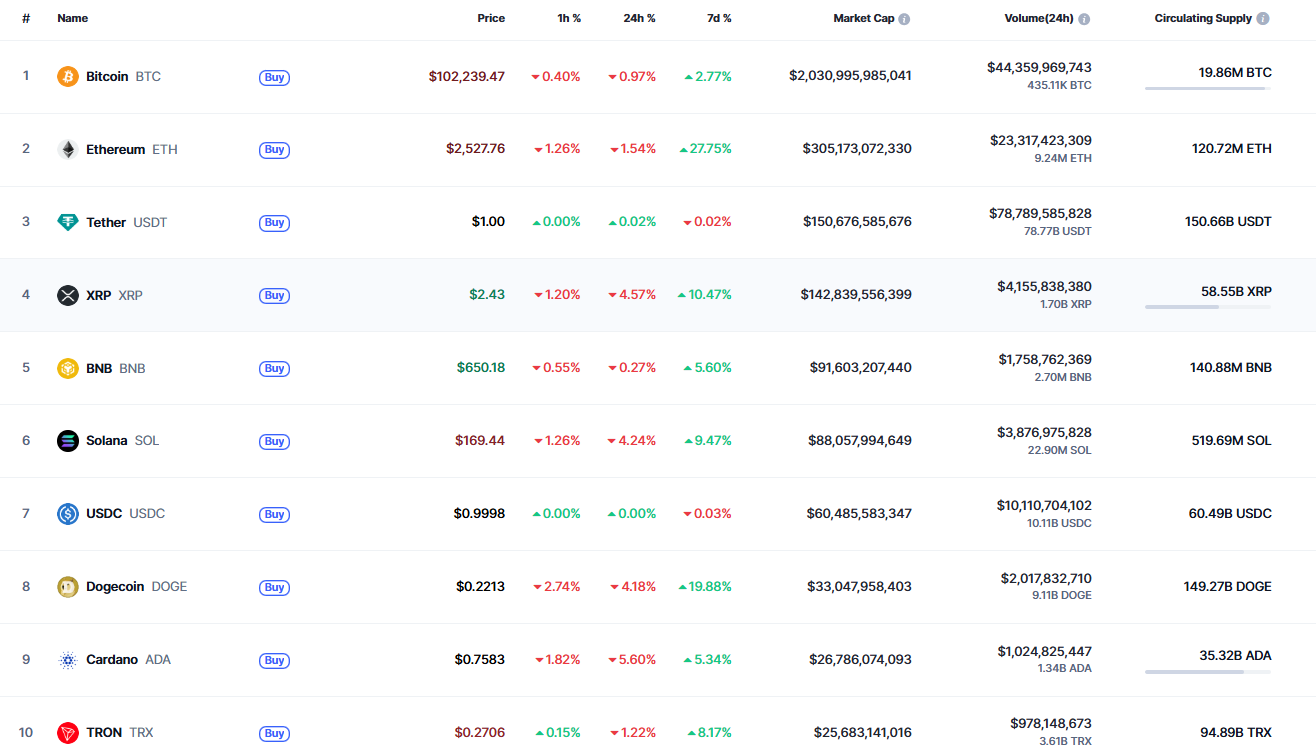Click the Volume(24h) info icon
This screenshot has width=1316, height=753.
[x=1084, y=19]
